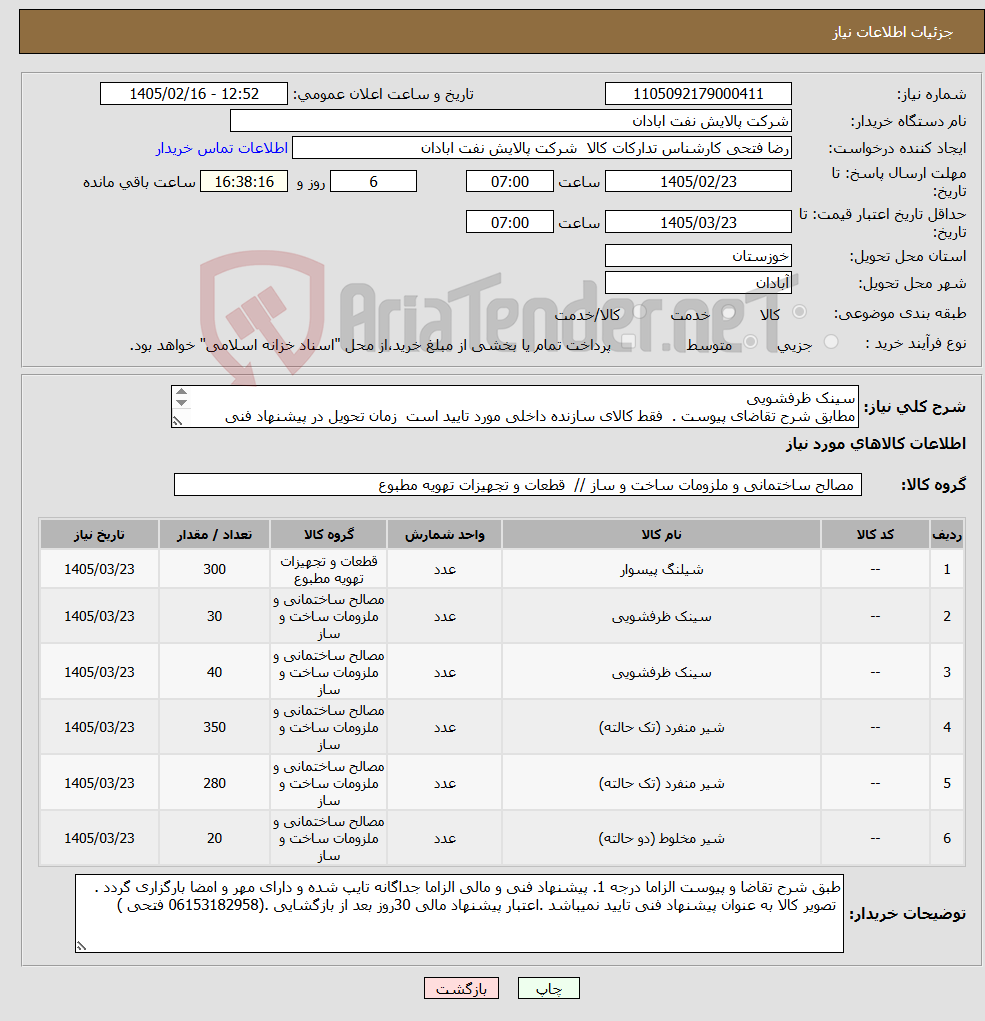
Task: Click the date 1405/03/23 in row 1
Action: 99,570
